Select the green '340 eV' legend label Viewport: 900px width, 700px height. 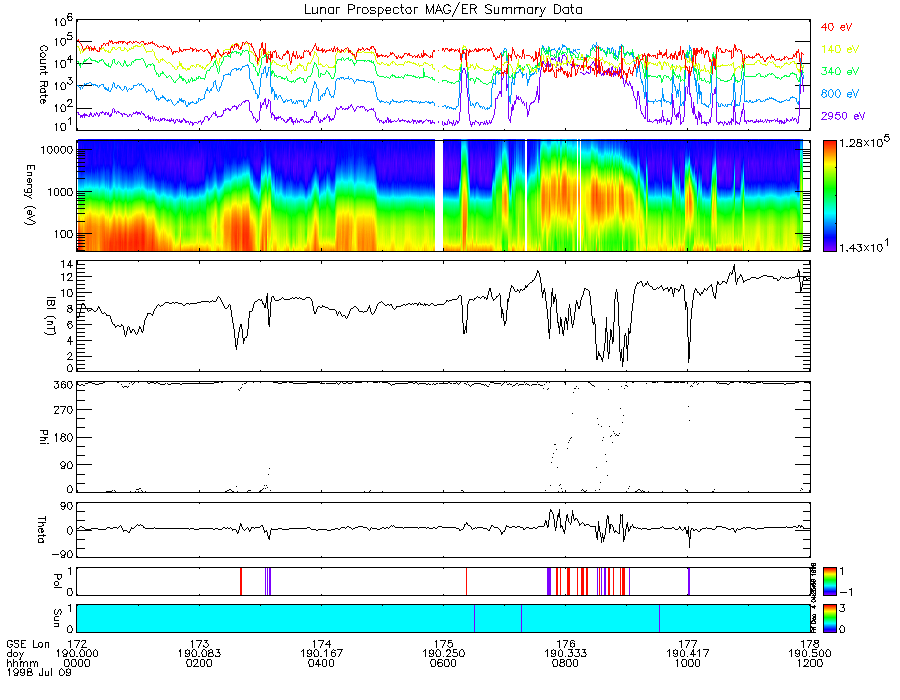[840, 71]
